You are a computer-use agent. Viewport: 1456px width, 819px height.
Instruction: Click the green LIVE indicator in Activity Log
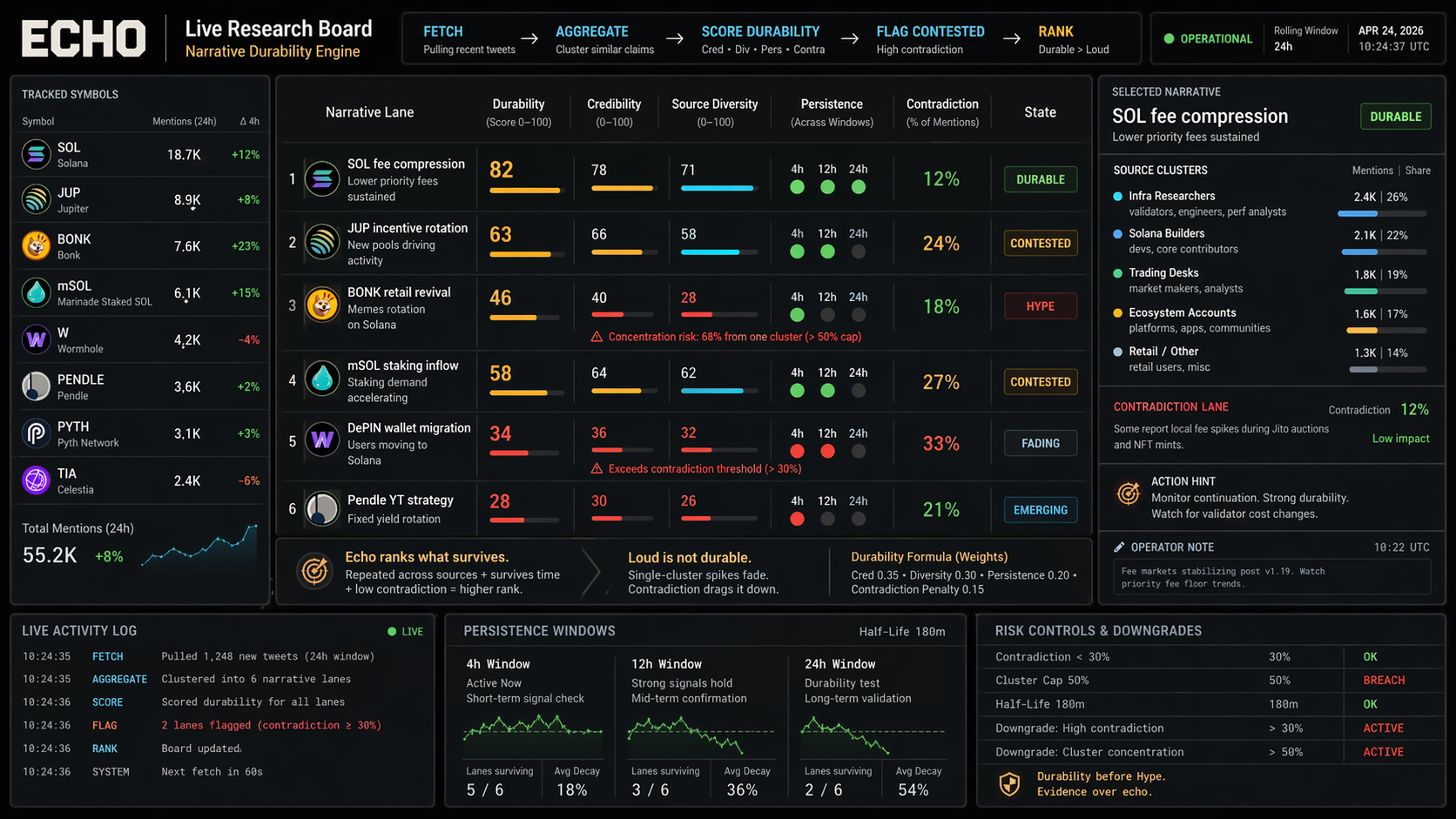406,631
